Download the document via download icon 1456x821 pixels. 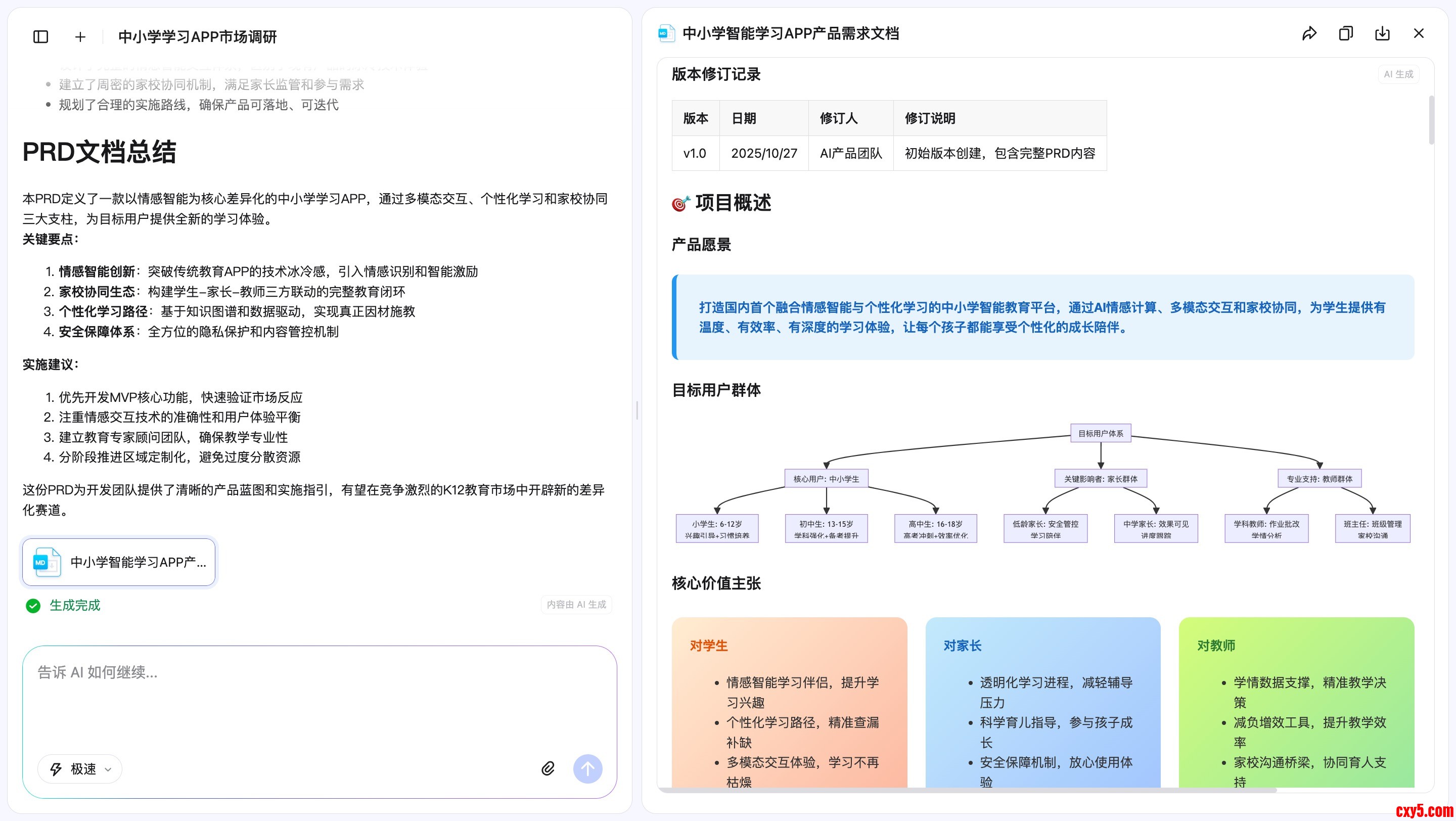[x=1382, y=33]
